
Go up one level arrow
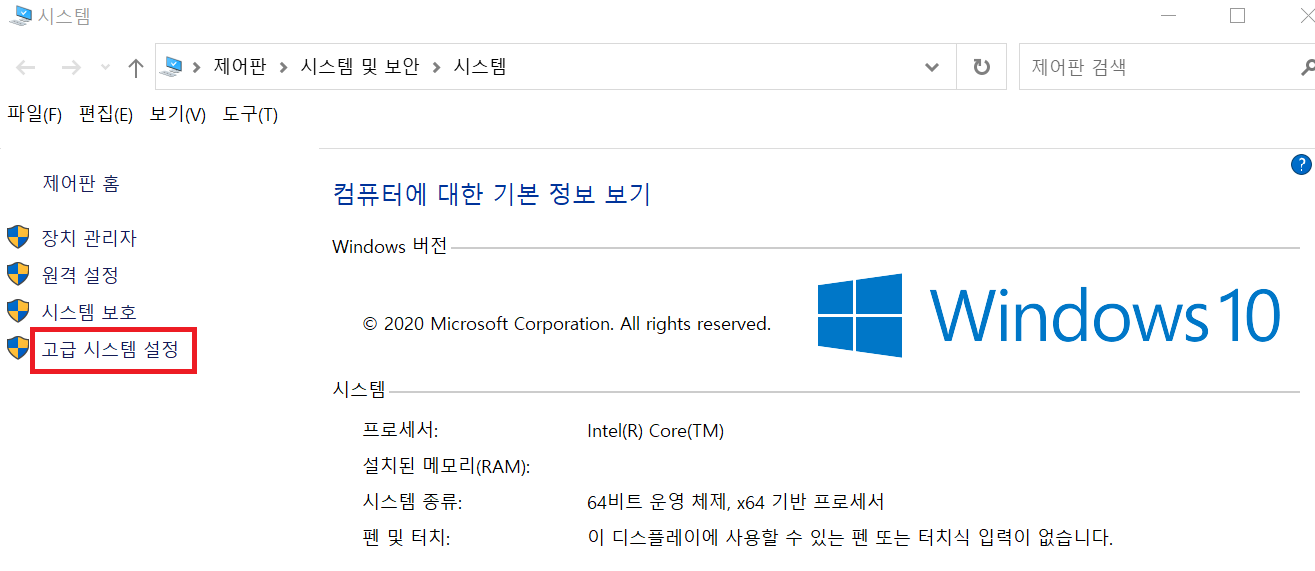pos(136,68)
